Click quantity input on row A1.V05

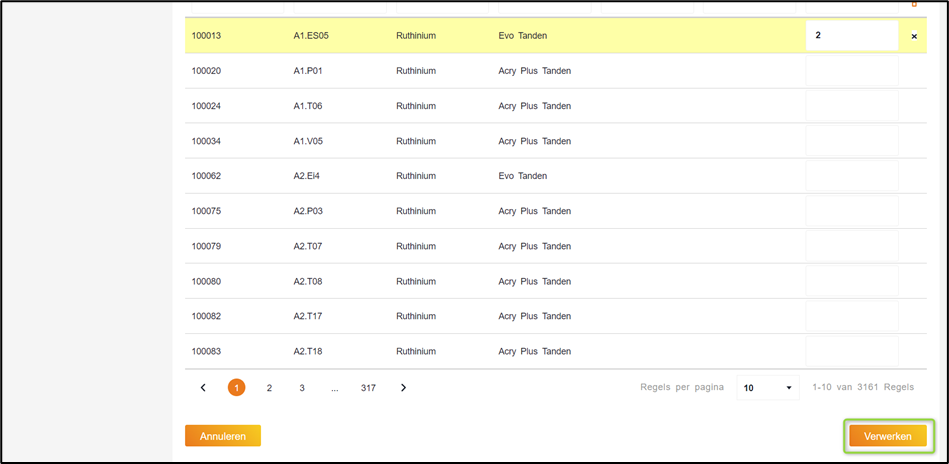point(851,141)
